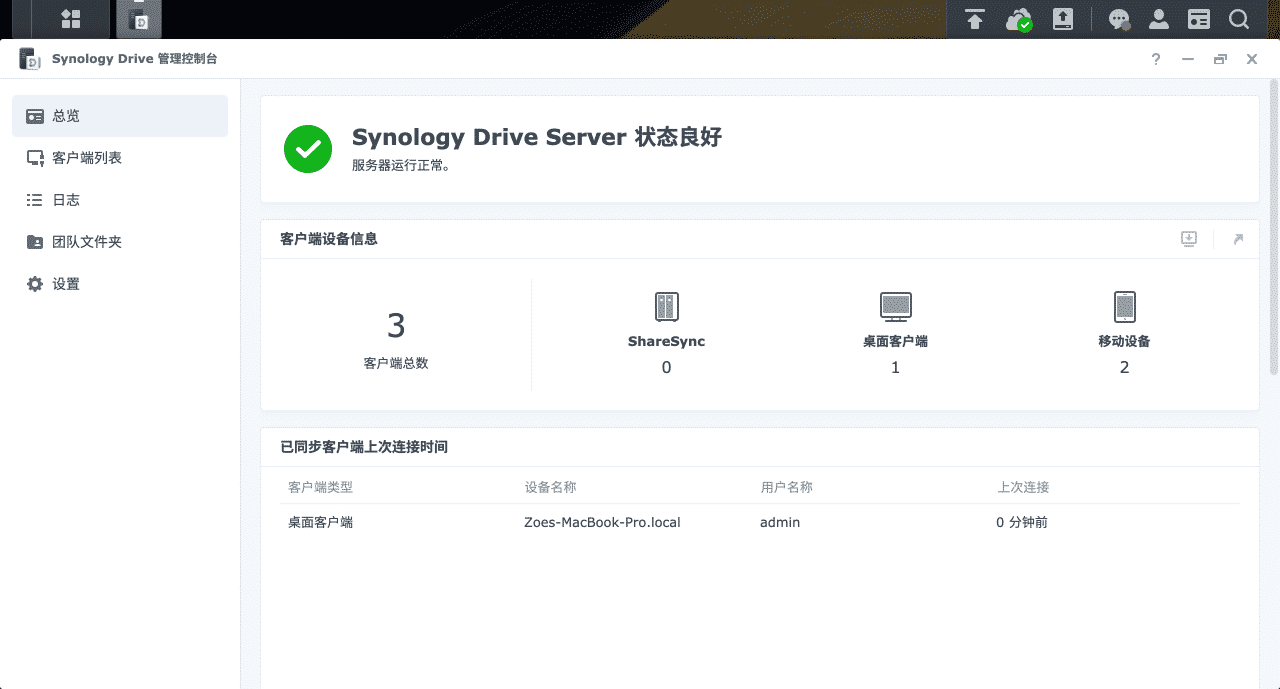The image size is (1280, 689).
Task: Select Zoes-MacBook-Pro.local device name
Action: (x=602, y=522)
